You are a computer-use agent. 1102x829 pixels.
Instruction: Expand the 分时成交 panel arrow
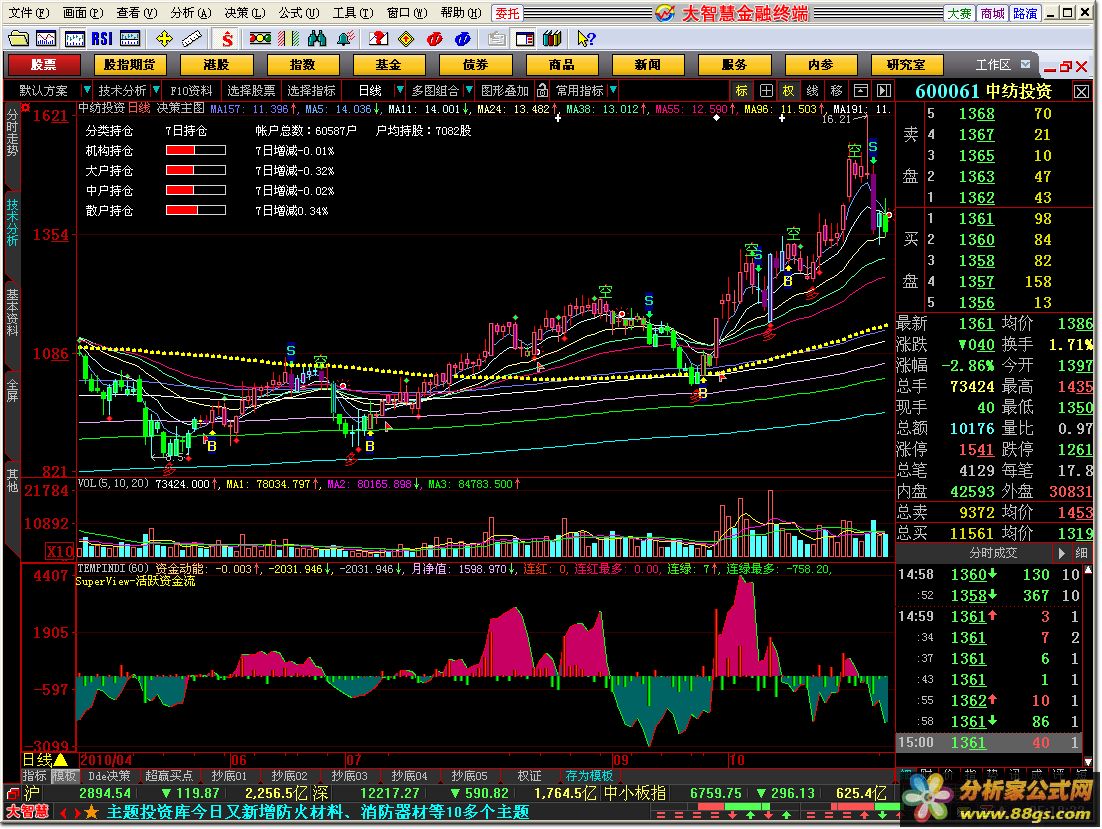(x=1061, y=554)
